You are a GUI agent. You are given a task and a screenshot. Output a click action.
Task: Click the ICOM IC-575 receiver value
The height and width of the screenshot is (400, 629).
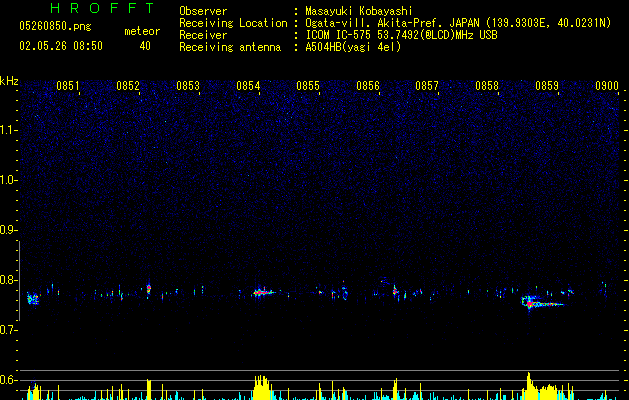[x=401, y=35]
